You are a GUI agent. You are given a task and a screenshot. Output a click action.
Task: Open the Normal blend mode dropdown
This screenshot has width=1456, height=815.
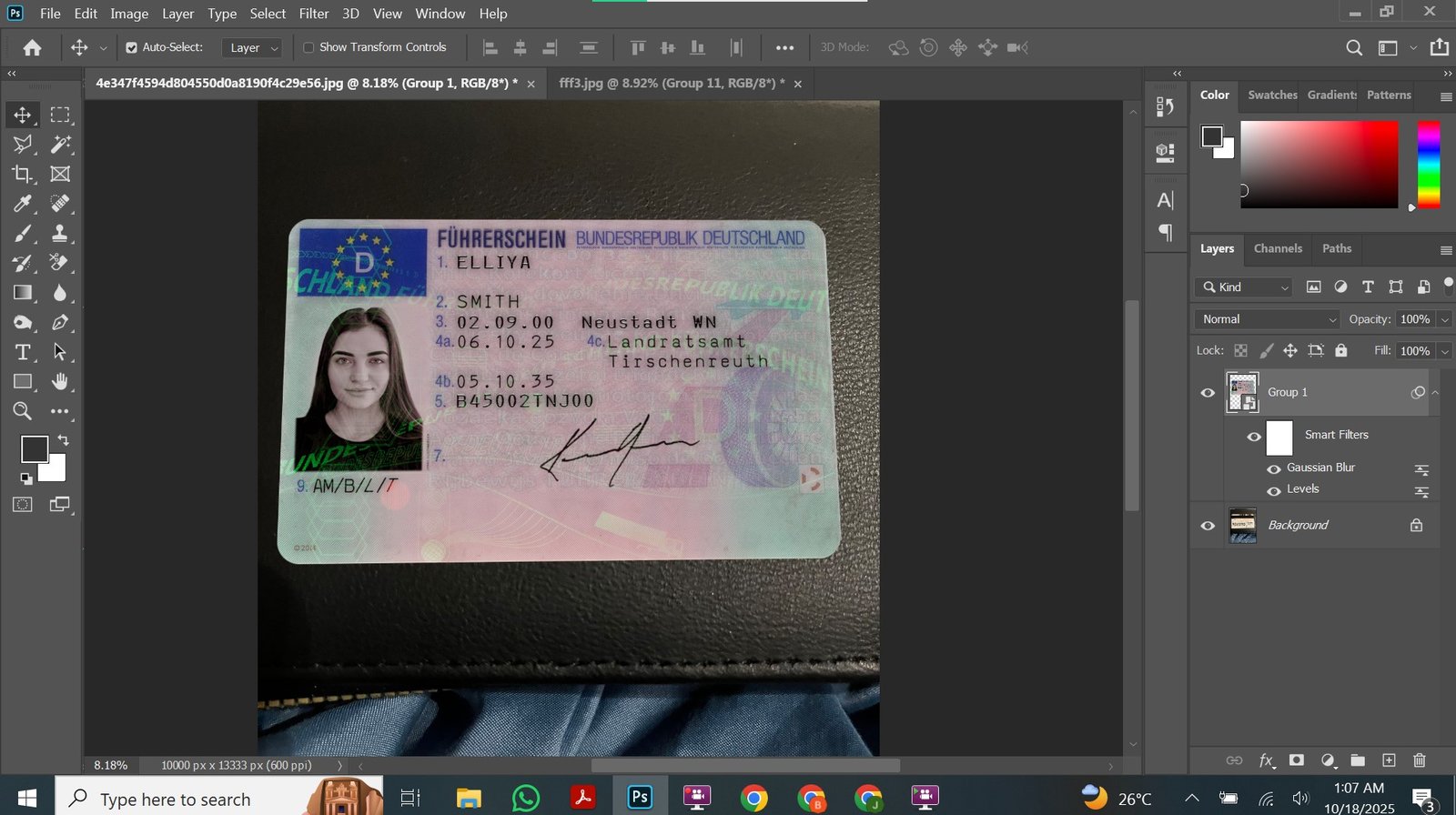[x=1268, y=319]
